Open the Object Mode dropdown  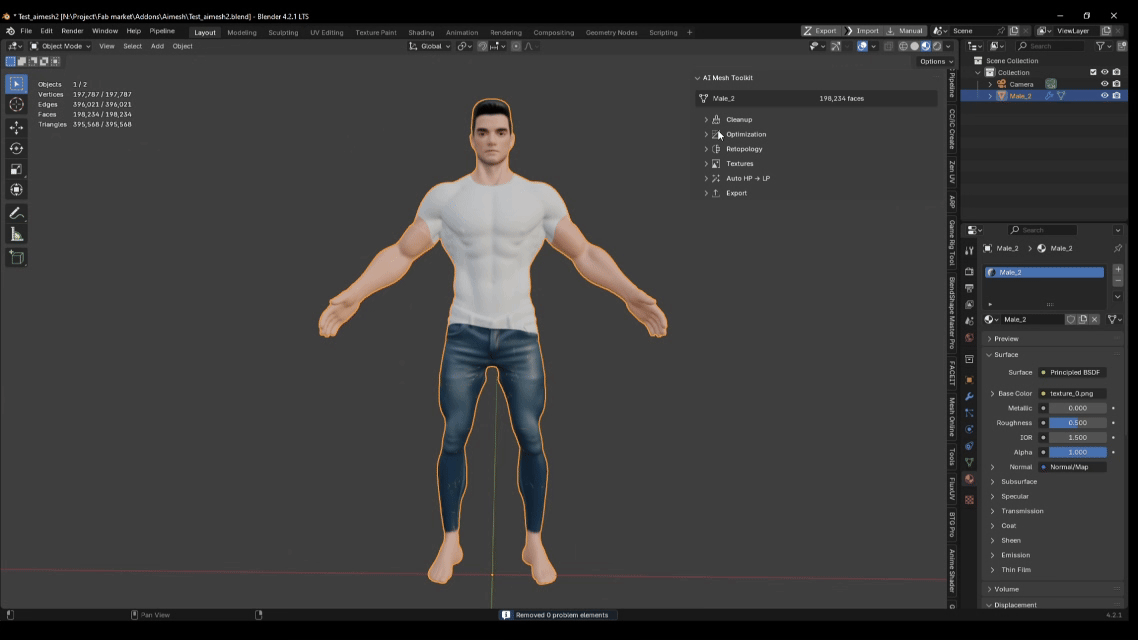tap(60, 46)
